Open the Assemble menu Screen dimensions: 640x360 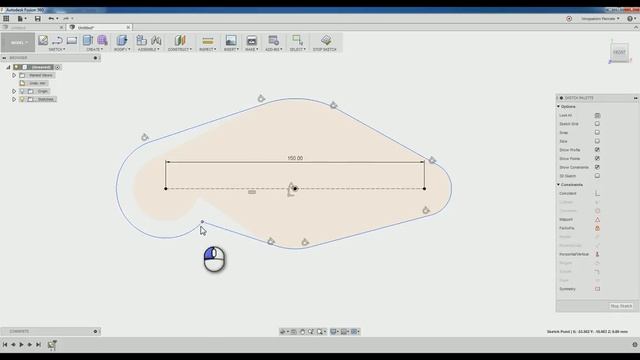point(149,49)
